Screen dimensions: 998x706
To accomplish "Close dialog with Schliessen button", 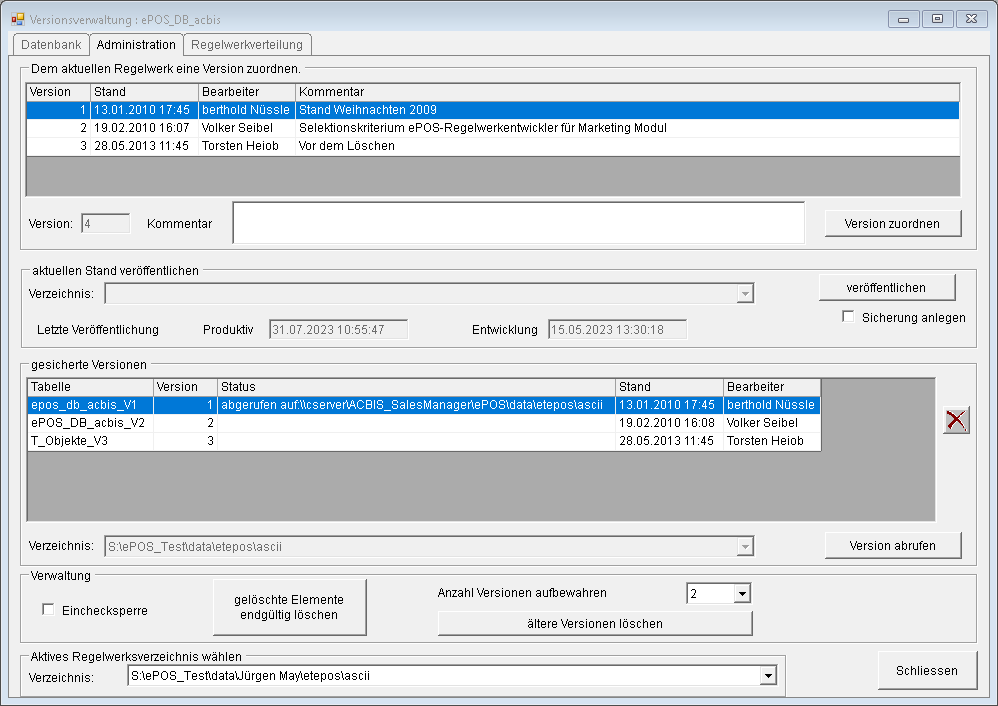I will [927, 671].
